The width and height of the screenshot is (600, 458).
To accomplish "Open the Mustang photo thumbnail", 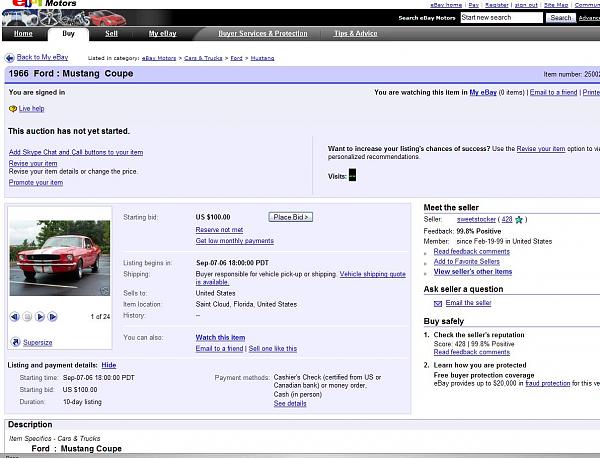I will [x=60, y=257].
